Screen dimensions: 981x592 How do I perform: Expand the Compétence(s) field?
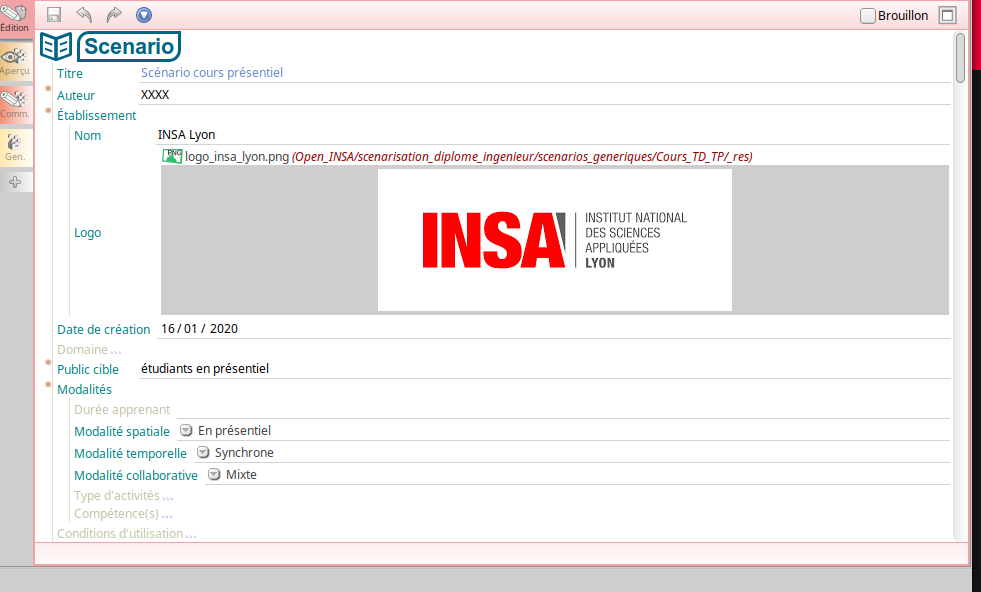[x=123, y=514]
